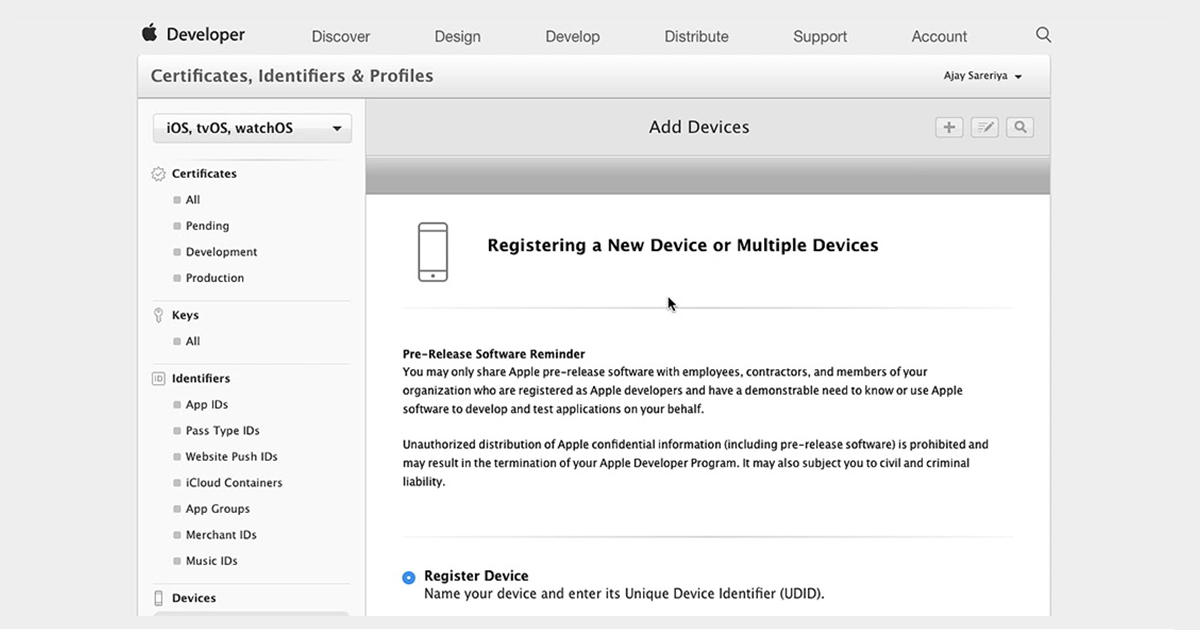The height and width of the screenshot is (630, 1200).
Task: Open Pass Type IDs in sidebar
Action: [222, 431]
